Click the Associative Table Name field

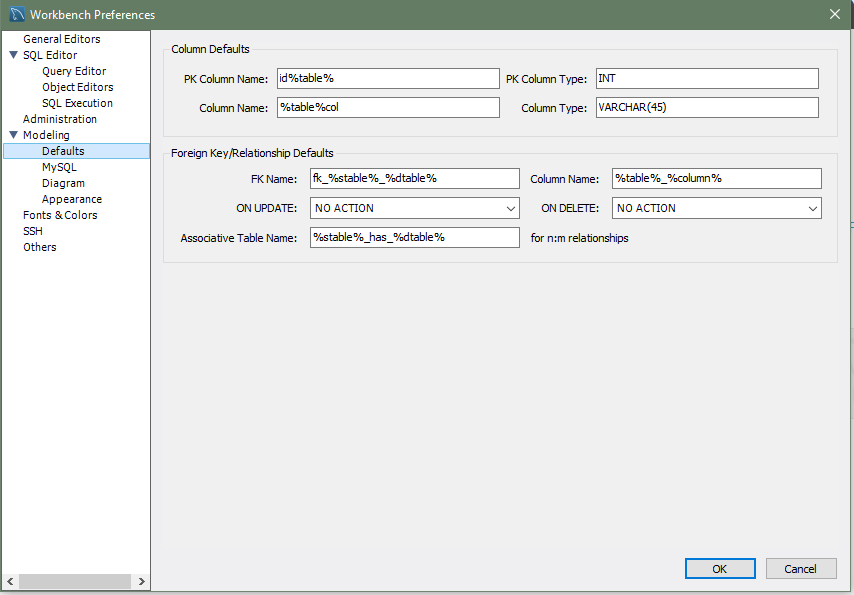(x=414, y=237)
